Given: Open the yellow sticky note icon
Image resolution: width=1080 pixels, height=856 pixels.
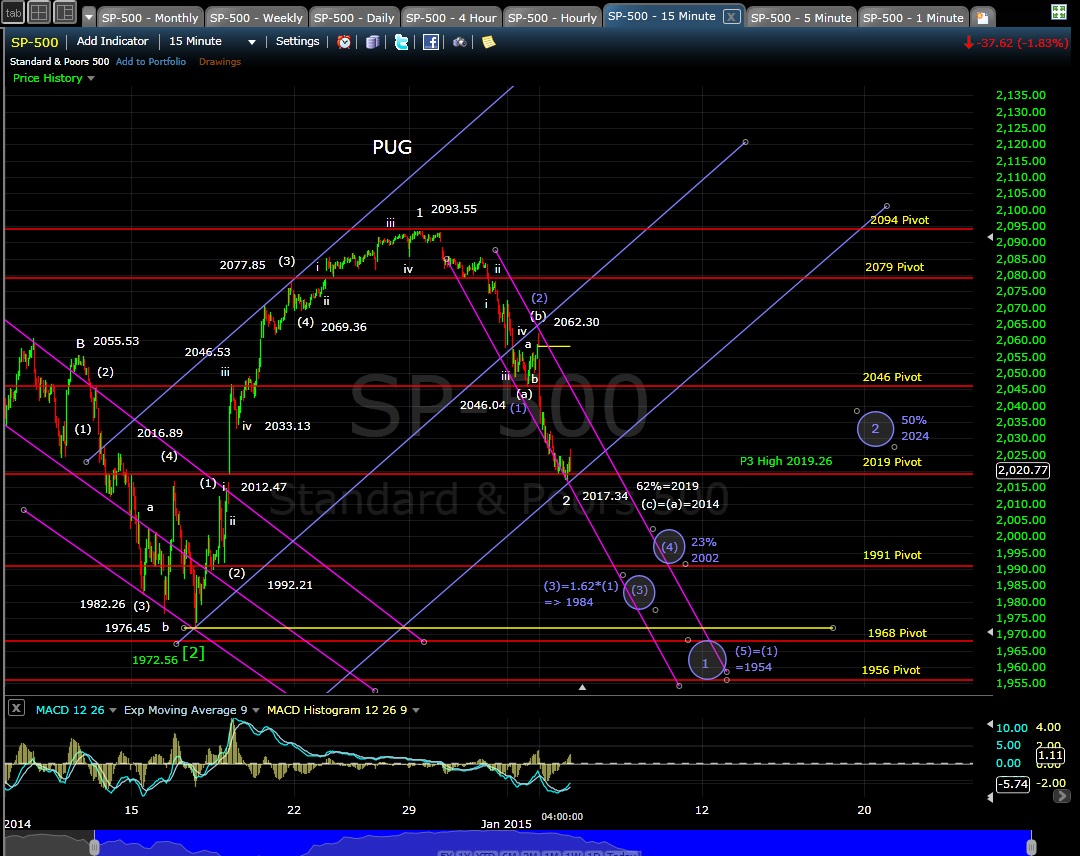Looking at the screenshot, I should (x=488, y=42).
